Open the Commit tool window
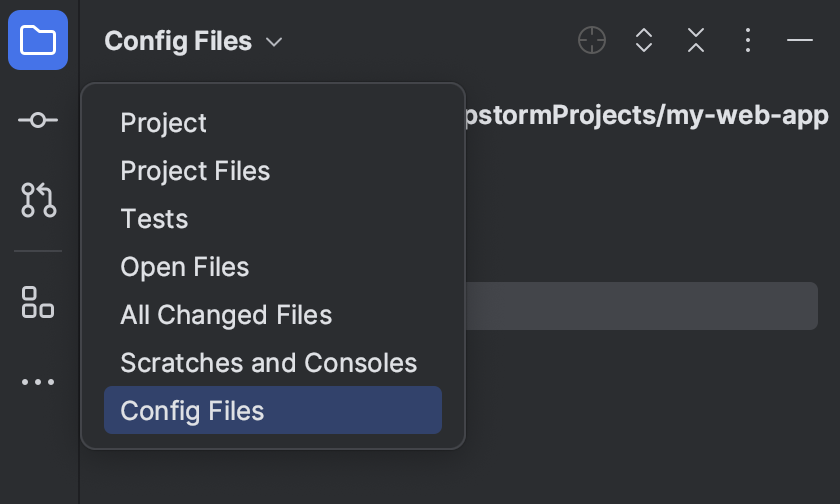 (38, 120)
